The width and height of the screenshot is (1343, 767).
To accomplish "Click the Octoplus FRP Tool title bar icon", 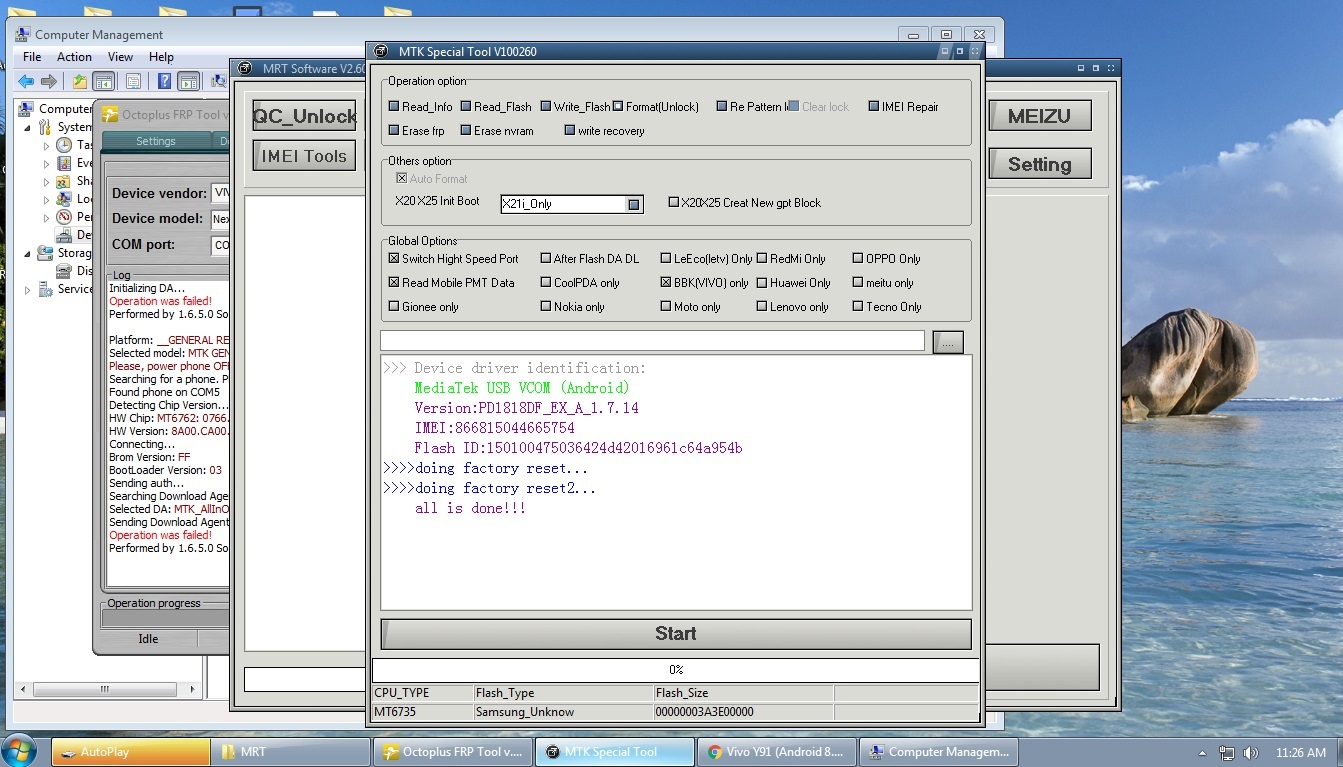I will pos(110,114).
